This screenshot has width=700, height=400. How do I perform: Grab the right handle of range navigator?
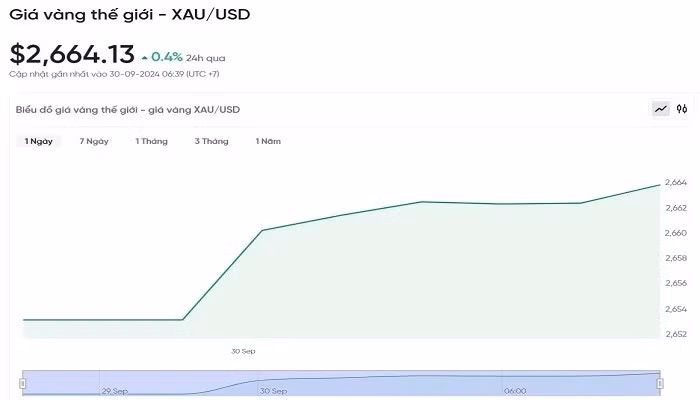tap(661, 383)
